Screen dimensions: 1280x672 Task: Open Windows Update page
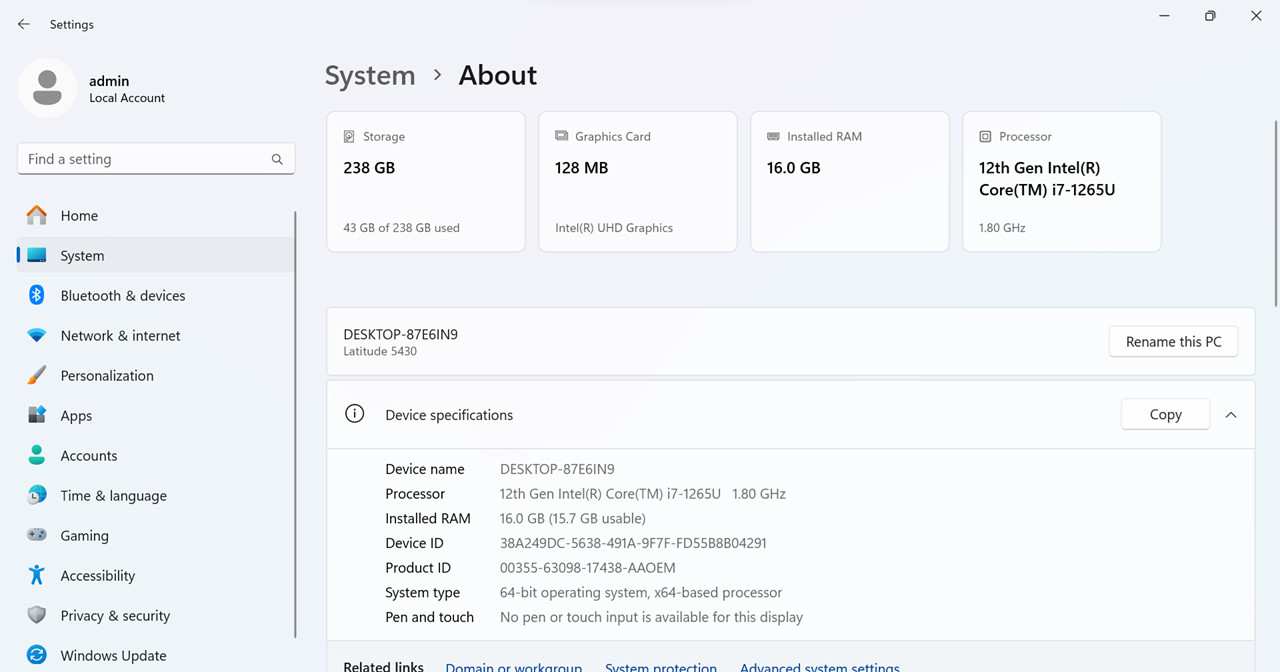156,655
